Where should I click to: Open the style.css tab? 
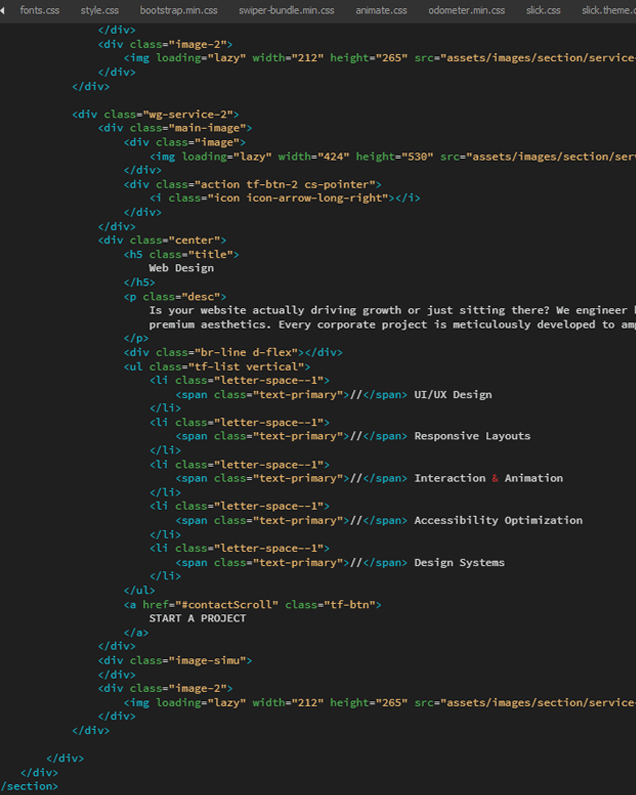click(x=99, y=10)
